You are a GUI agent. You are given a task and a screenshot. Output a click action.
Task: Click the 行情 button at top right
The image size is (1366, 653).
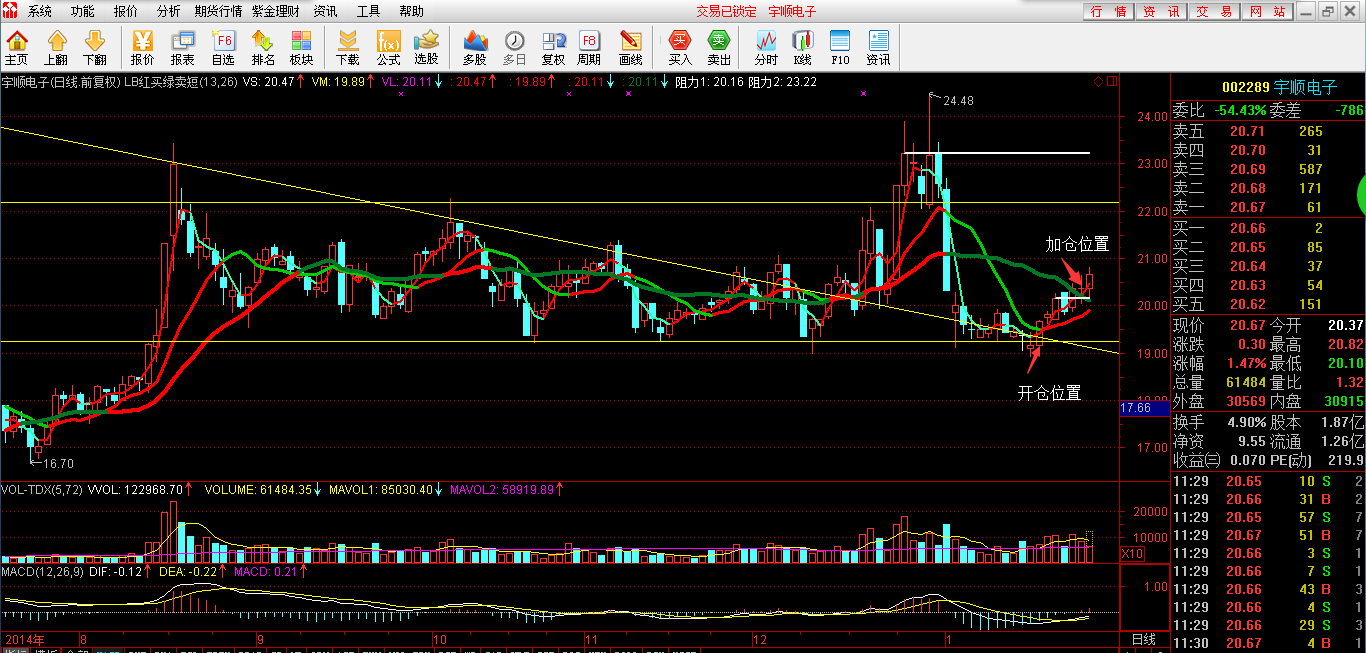point(1109,11)
